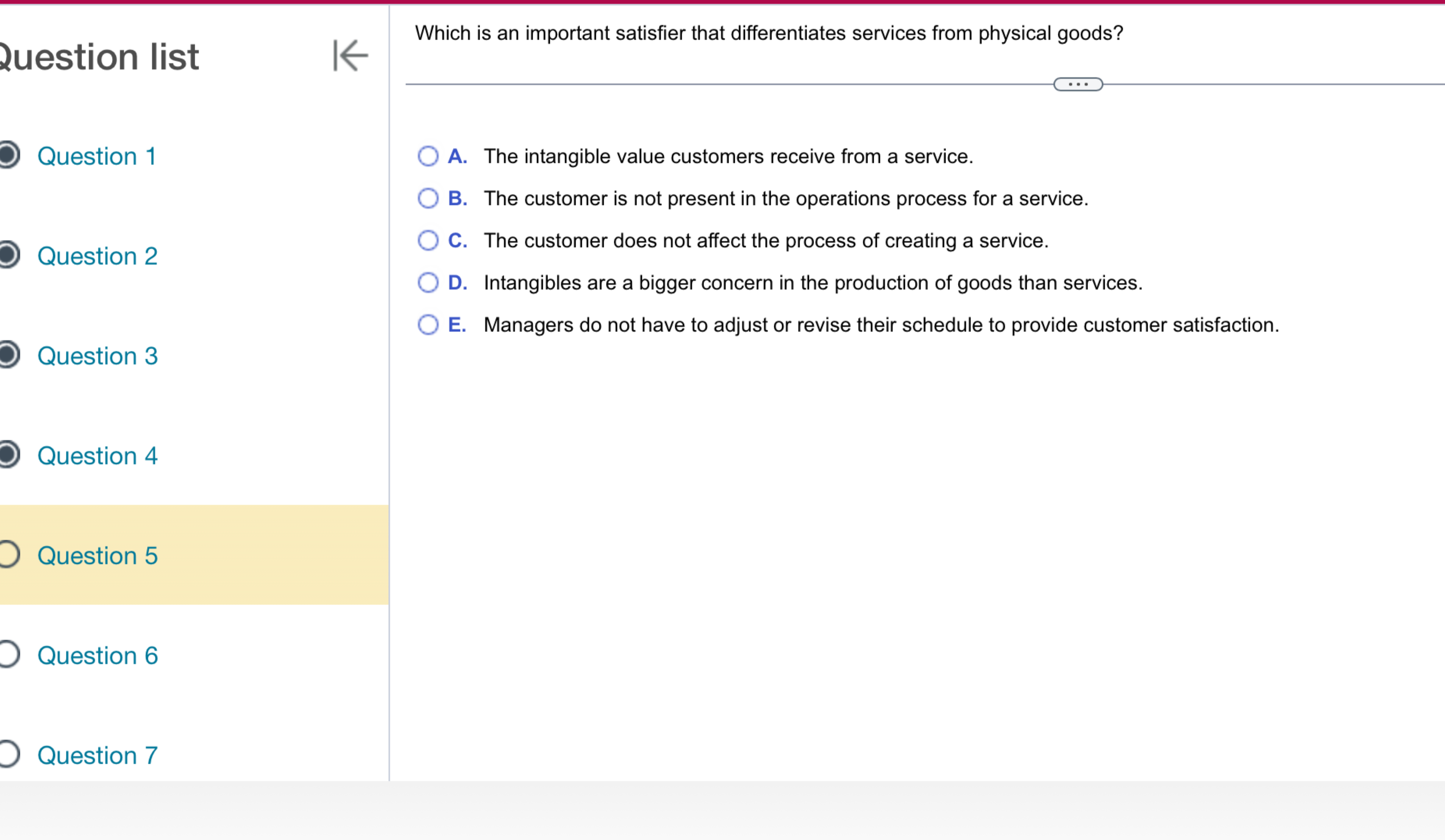This screenshot has height=840, width=1445.
Task: Collapse the Question list sidebar
Action: pyautogui.click(x=350, y=56)
